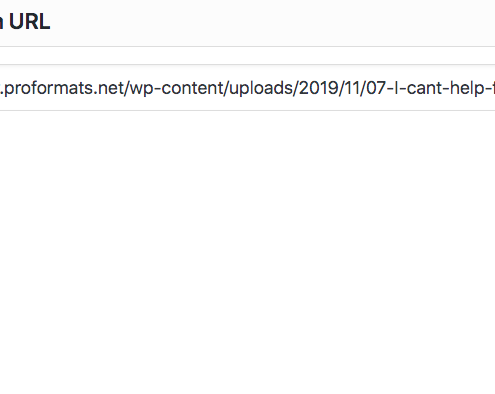Click the empty white area below the URL field
The width and height of the screenshot is (495, 394).
pos(247,250)
